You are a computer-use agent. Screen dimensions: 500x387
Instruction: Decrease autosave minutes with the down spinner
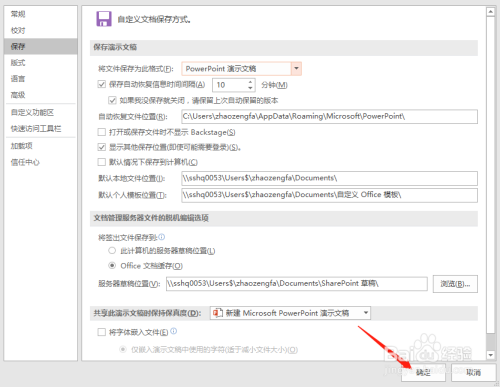point(251,88)
